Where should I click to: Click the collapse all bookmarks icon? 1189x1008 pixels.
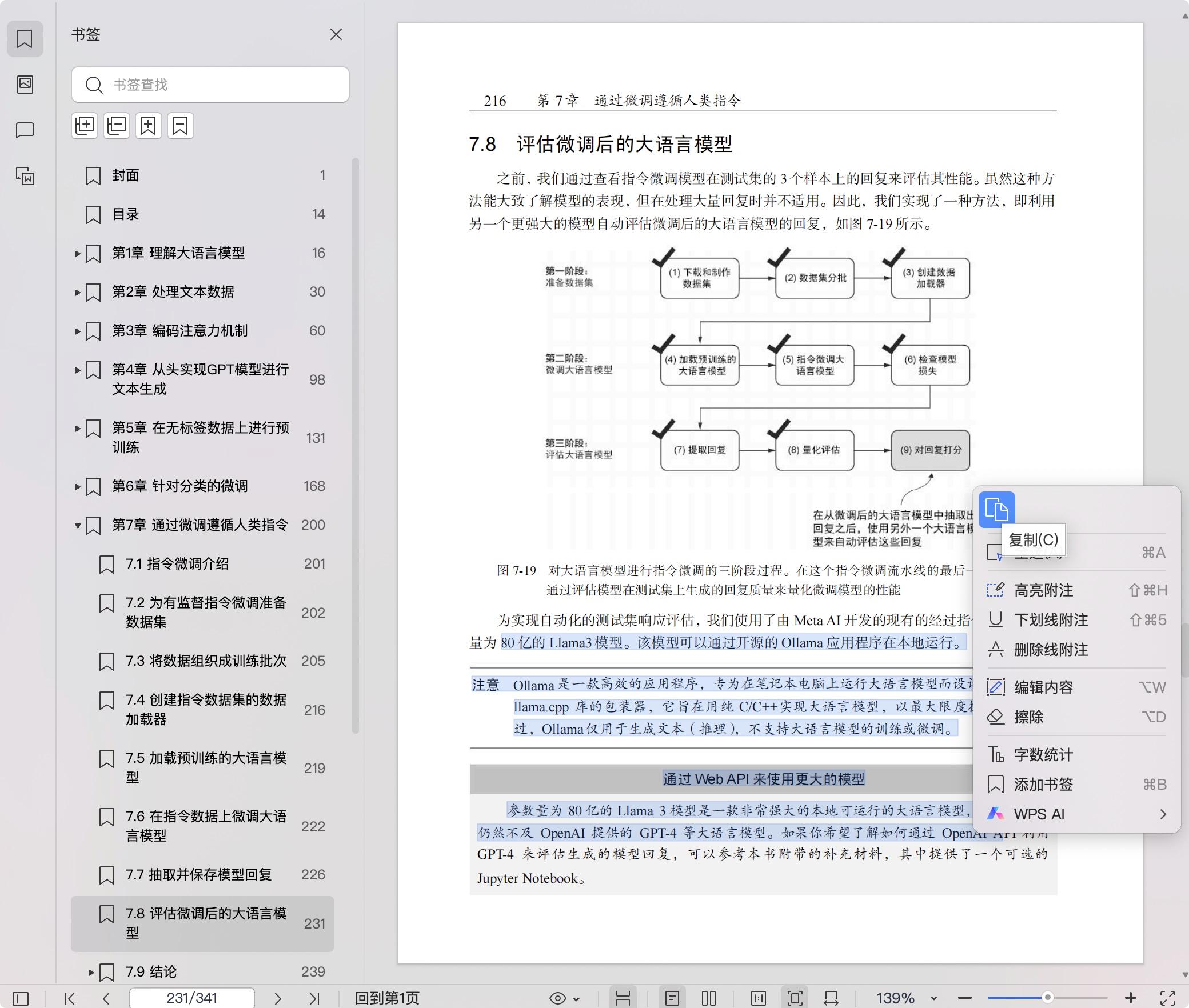coord(117,126)
